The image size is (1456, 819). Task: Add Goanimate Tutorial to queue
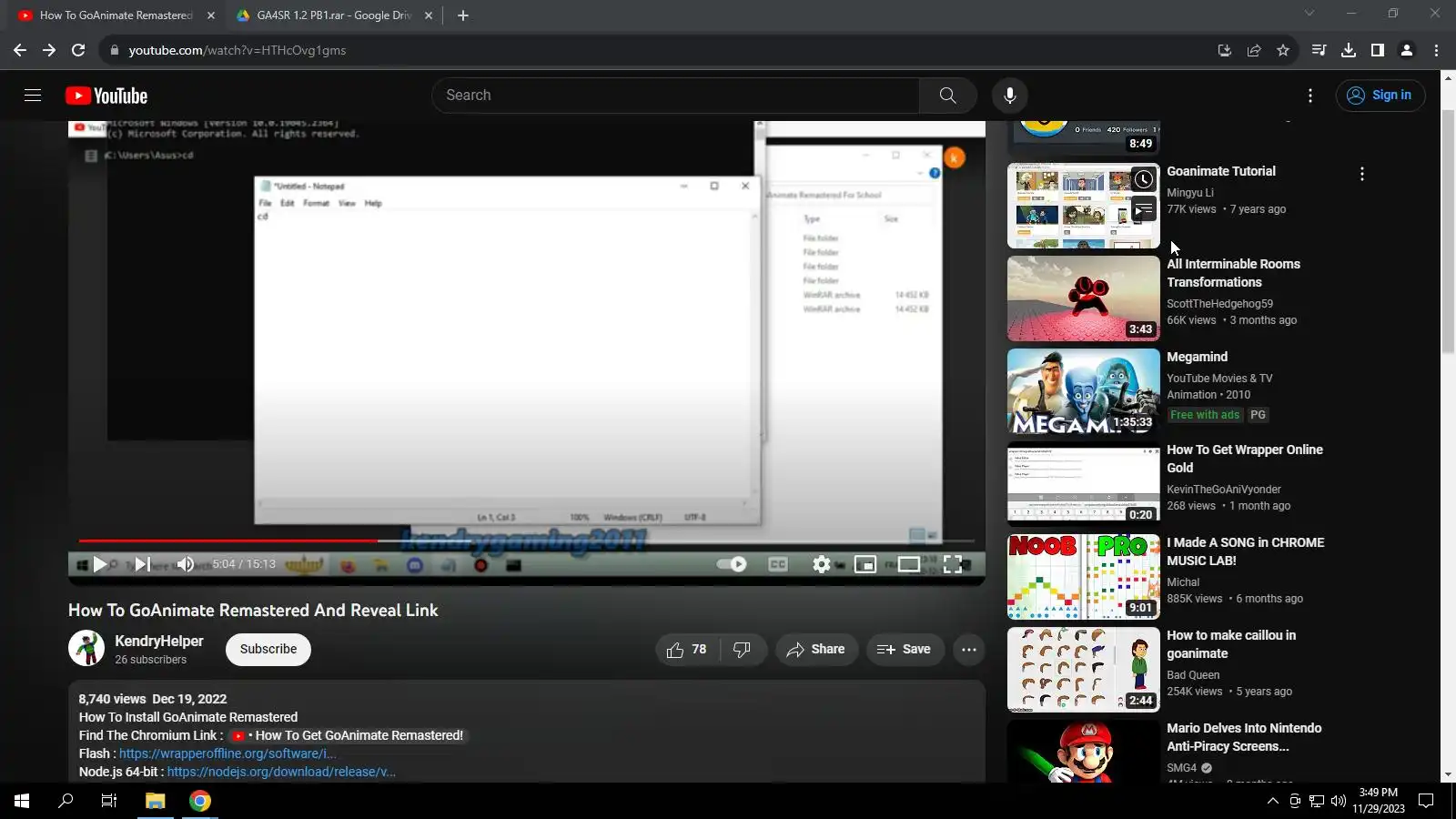1144,210
